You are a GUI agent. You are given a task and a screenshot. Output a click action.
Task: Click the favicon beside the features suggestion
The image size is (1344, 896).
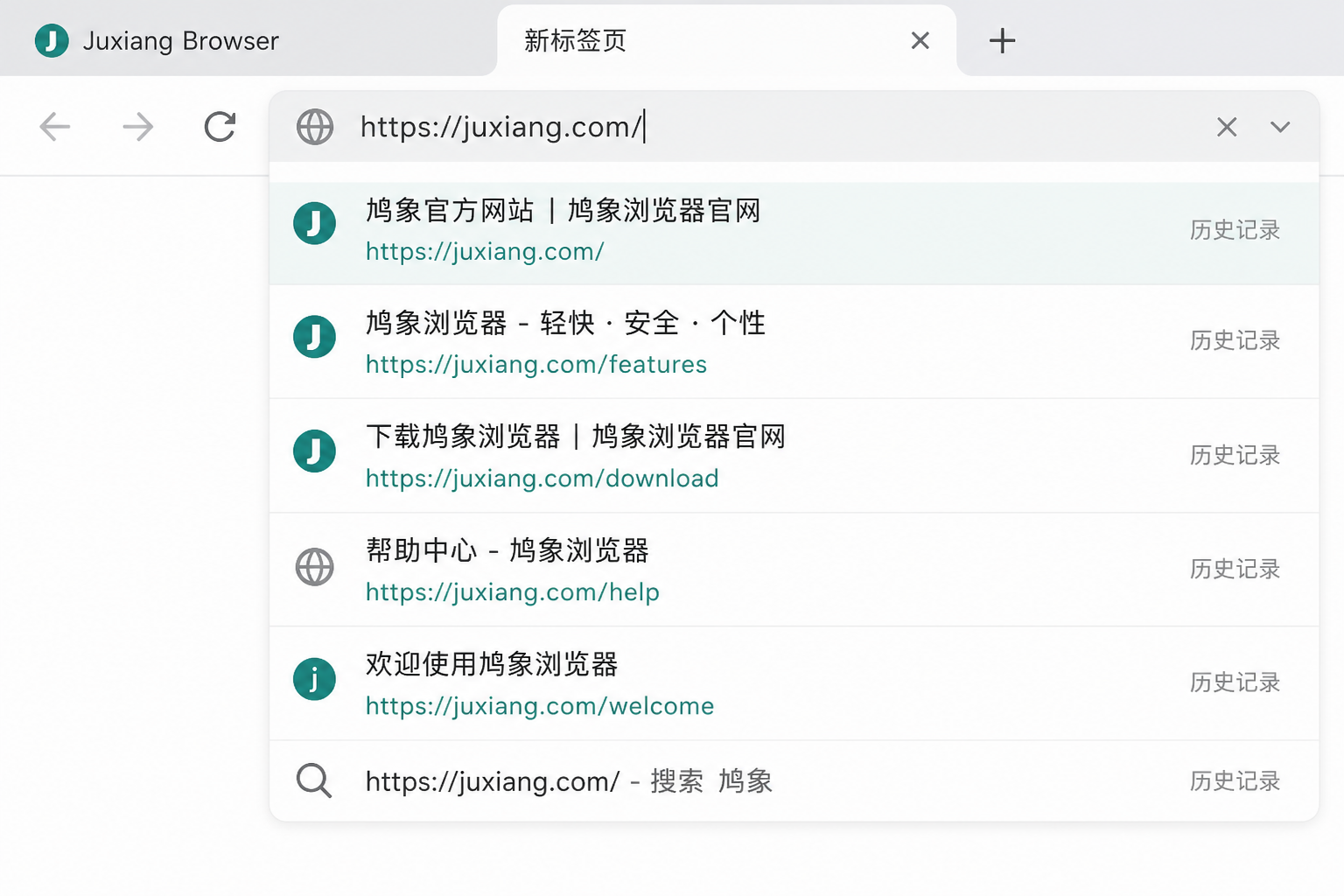[315, 337]
